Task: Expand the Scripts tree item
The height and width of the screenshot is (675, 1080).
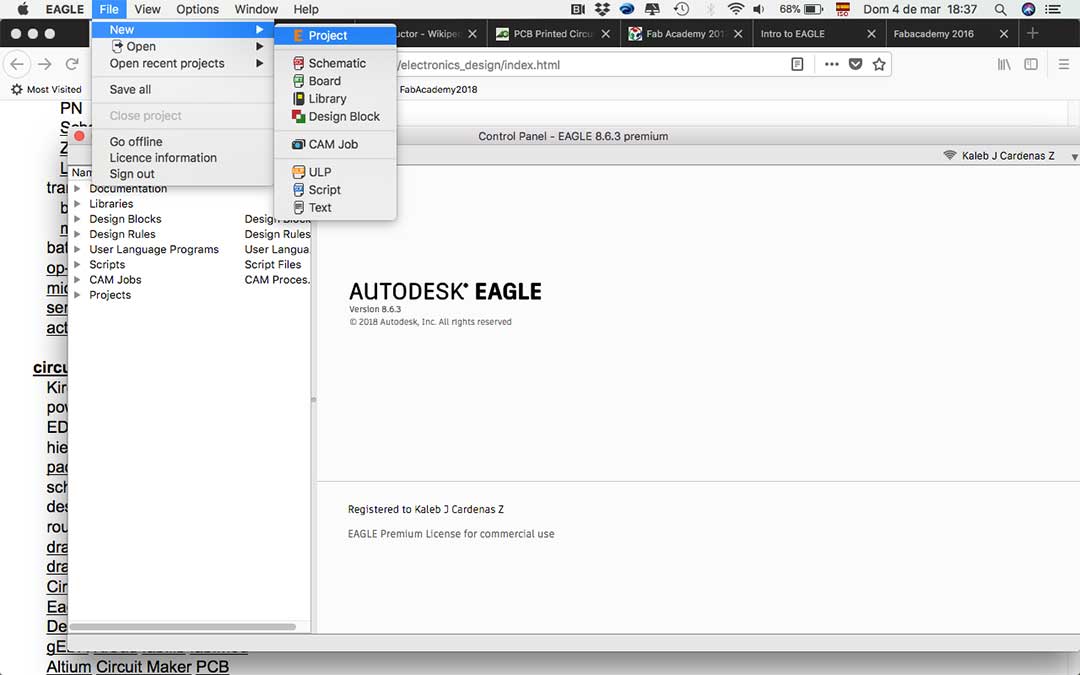Action: click(x=77, y=264)
